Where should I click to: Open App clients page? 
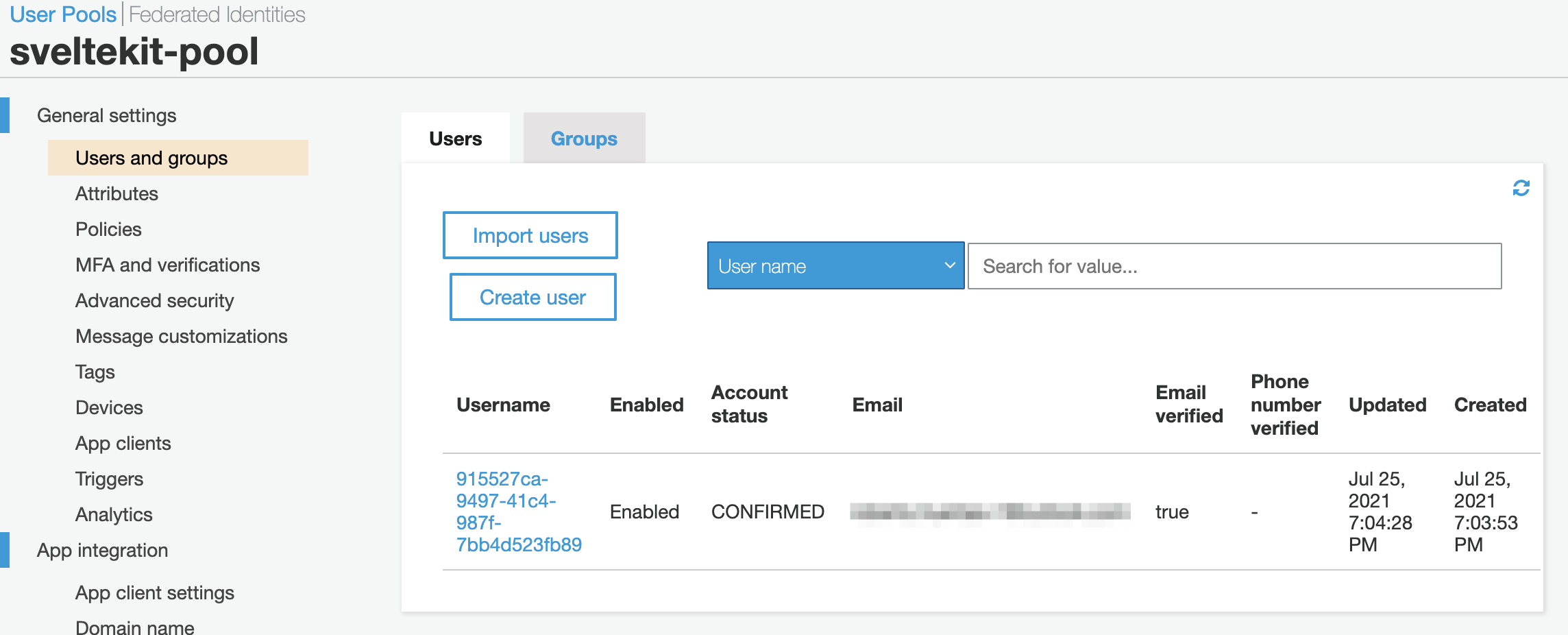(123, 443)
